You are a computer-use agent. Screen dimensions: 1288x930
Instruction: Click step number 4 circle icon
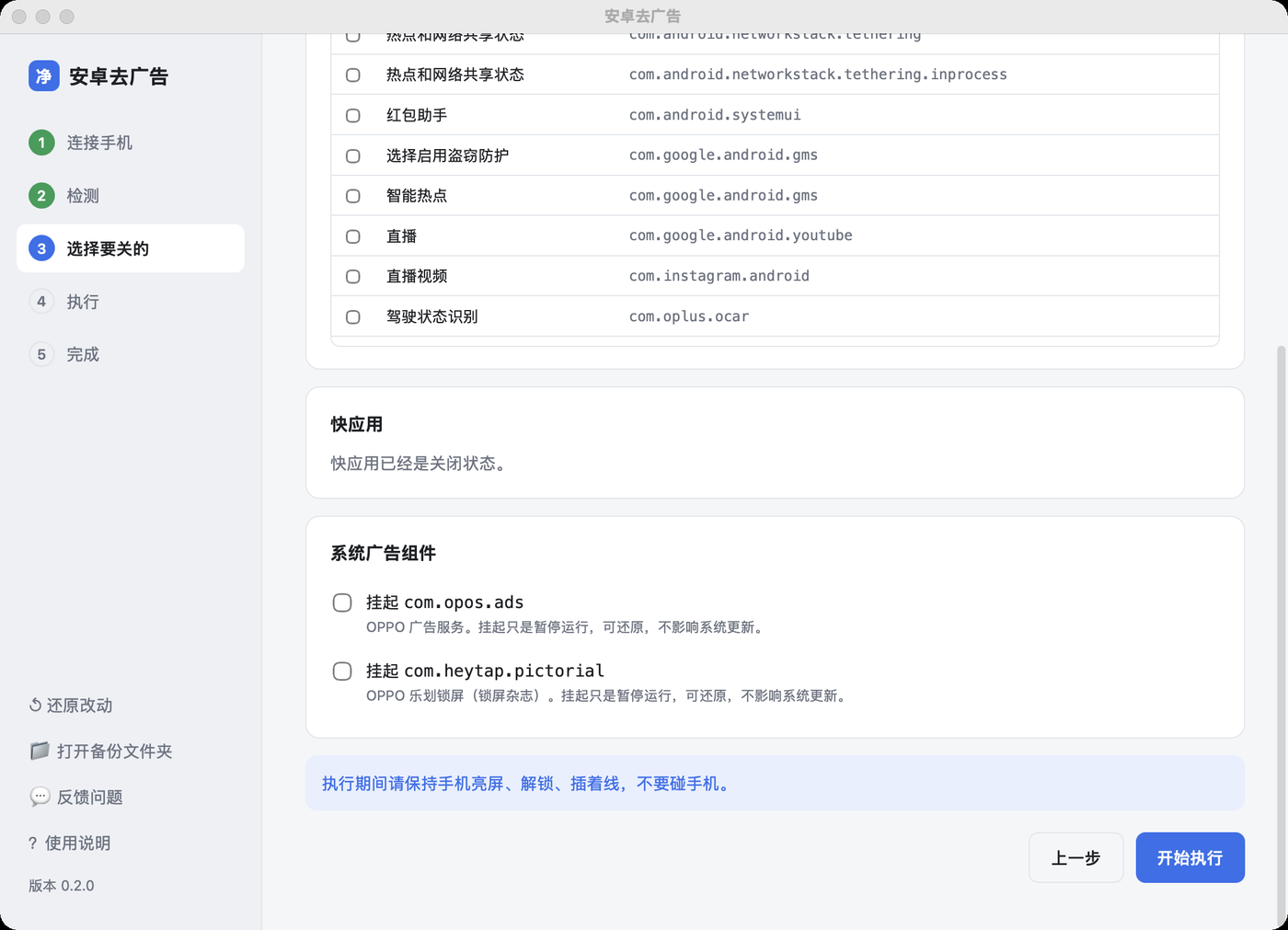[41, 301]
